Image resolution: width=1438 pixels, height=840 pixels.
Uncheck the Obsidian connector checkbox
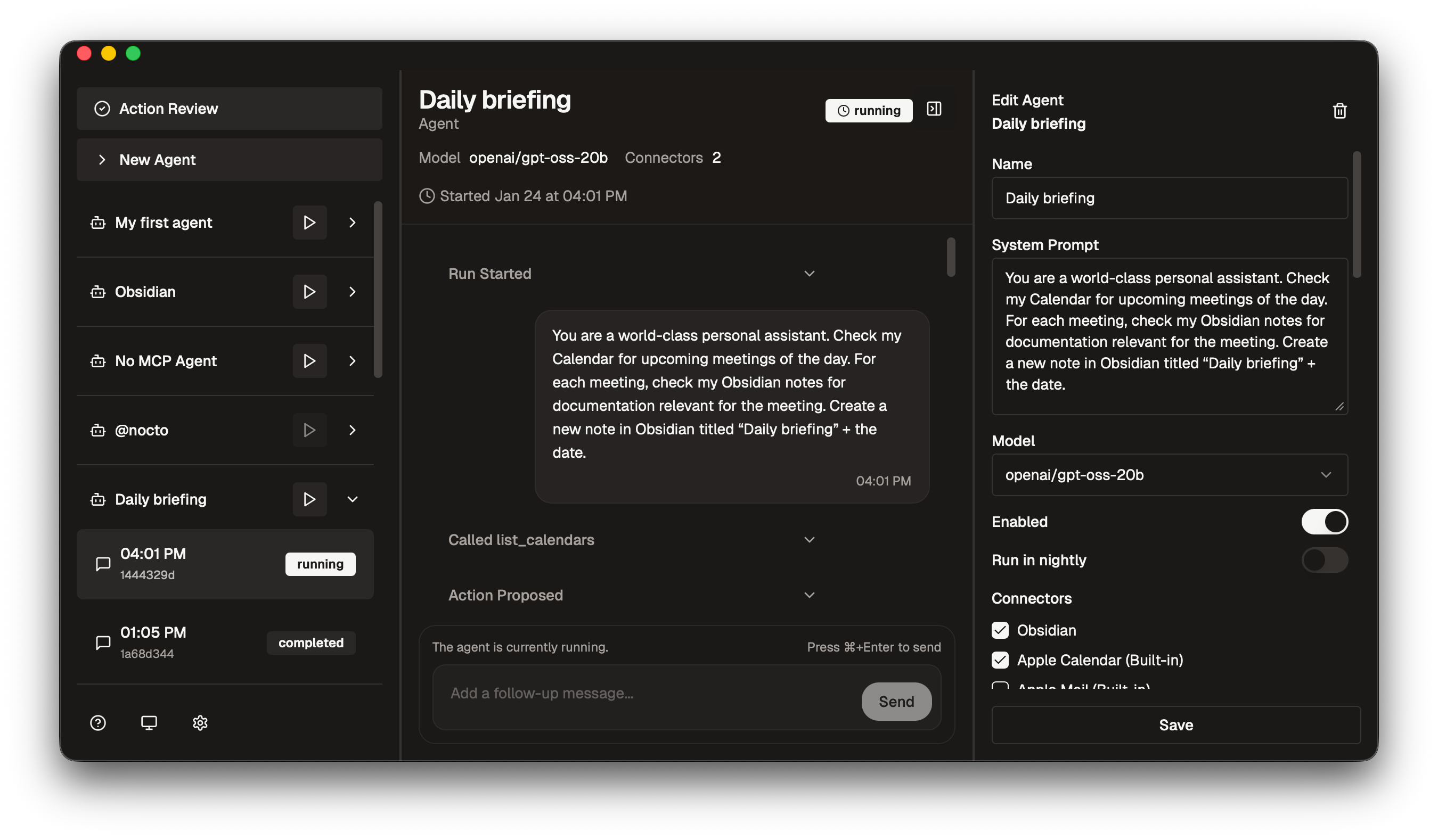pos(1000,630)
